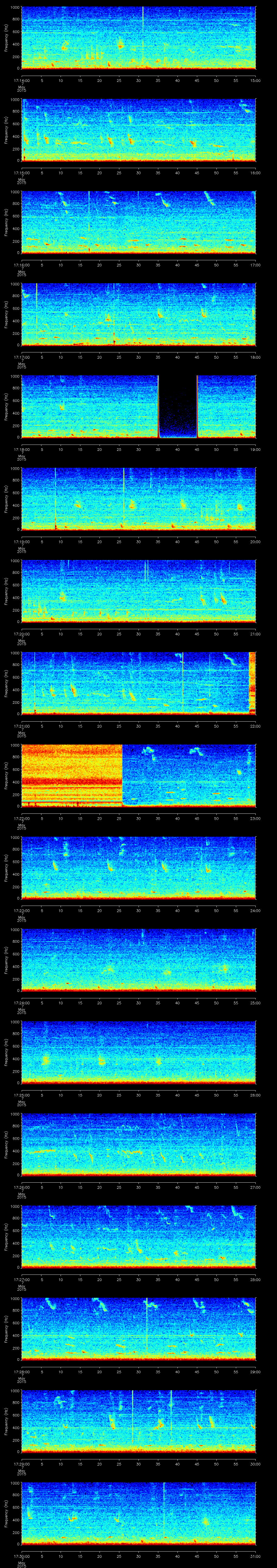This screenshot has width=277, height=1568.
Task: Click the 22:00 end time label
Action: pyautogui.click(x=256, y=726)
